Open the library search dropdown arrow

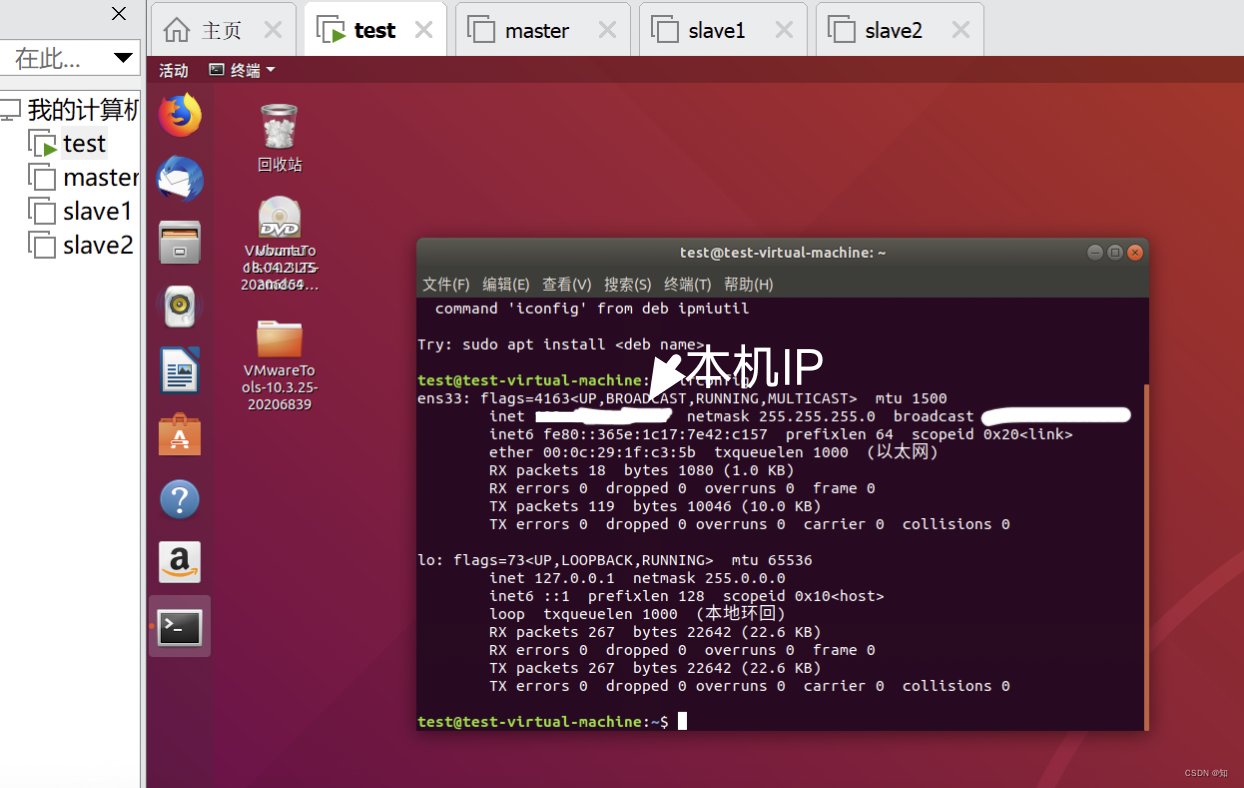pyautogui.click(x=124, y=58)
